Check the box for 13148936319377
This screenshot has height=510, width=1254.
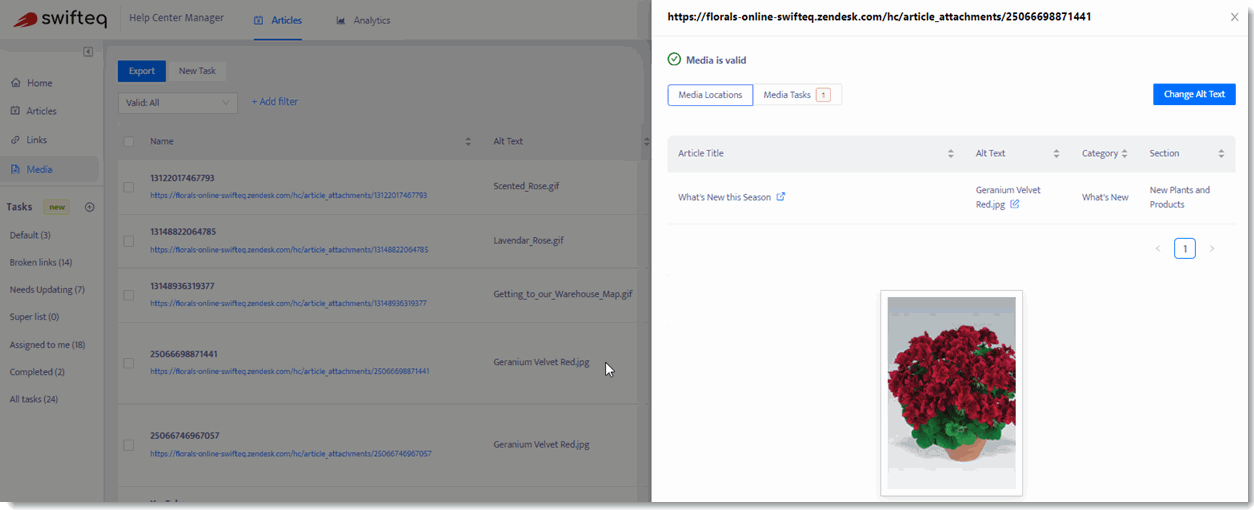(x=128, y=295)
